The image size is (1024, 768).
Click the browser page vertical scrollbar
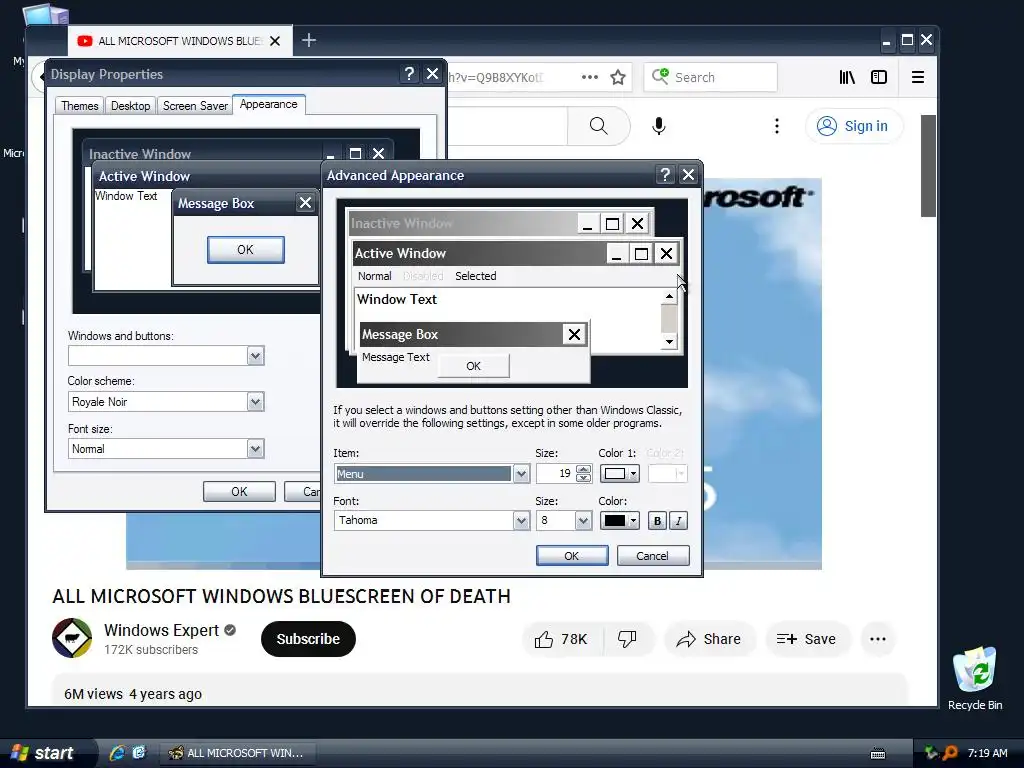[928, 166]
